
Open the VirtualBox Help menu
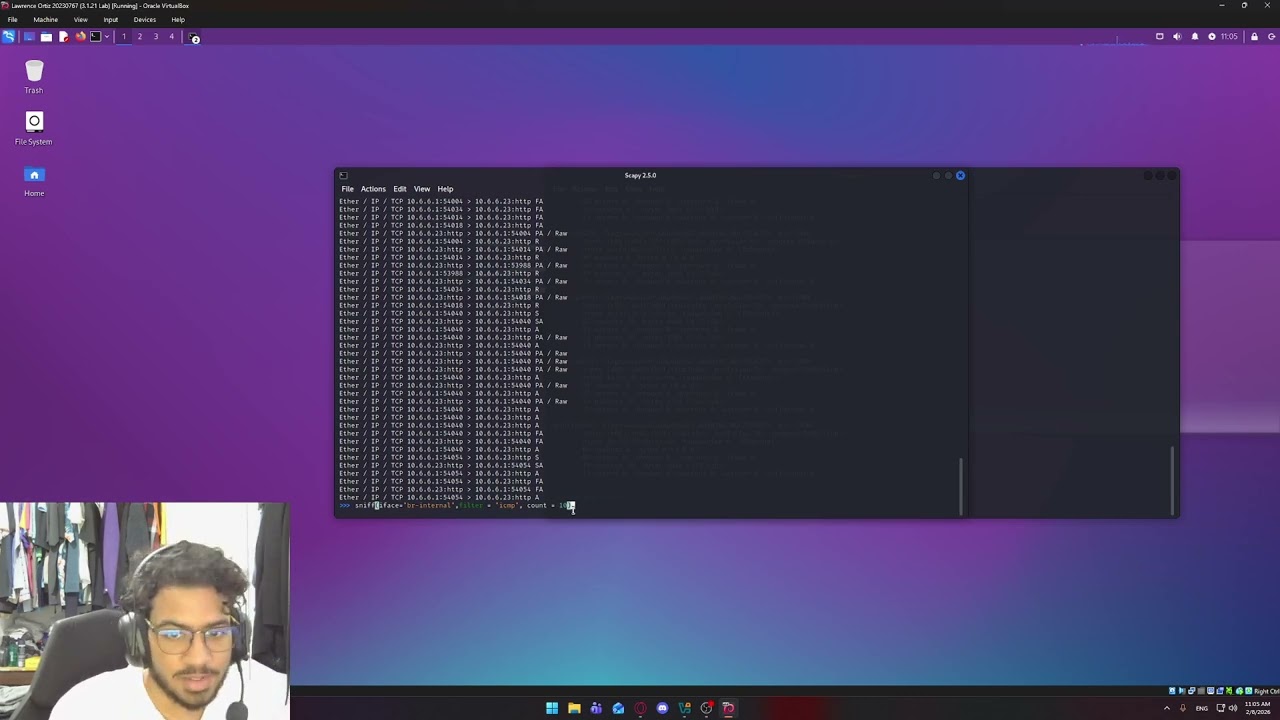pyautogui.click(x=178, y=20)
